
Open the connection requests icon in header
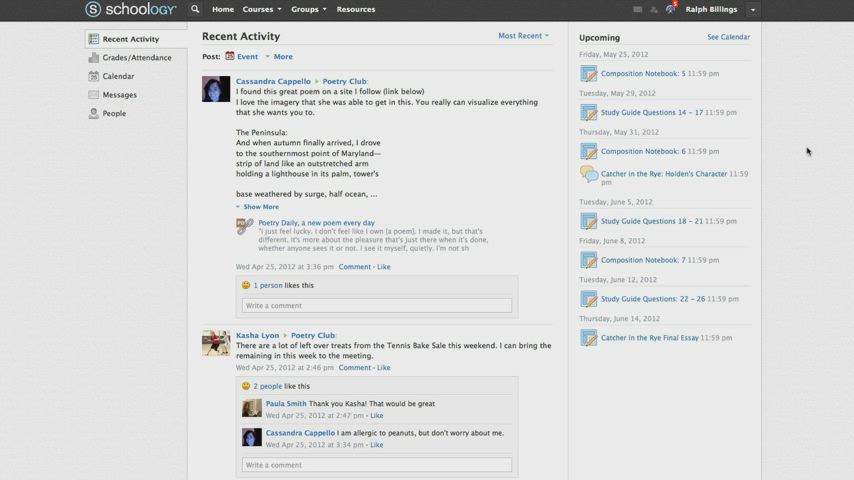(654, 9)
